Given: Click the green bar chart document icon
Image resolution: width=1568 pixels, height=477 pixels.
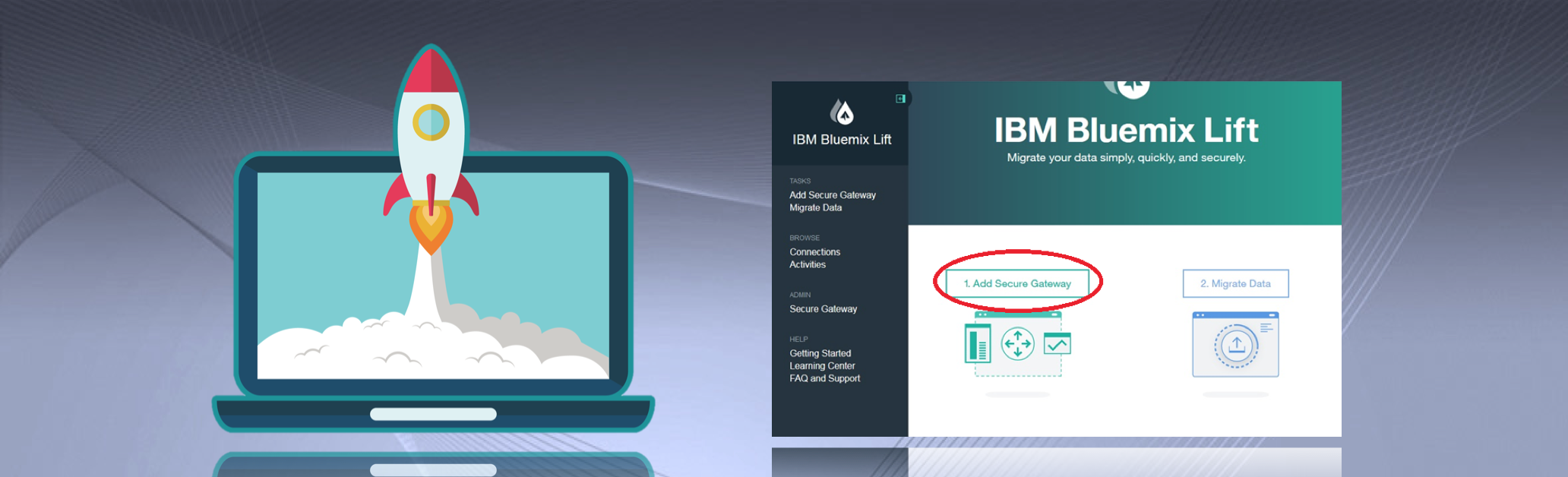Looking at the screenshot, I should (x=978, y=343).
